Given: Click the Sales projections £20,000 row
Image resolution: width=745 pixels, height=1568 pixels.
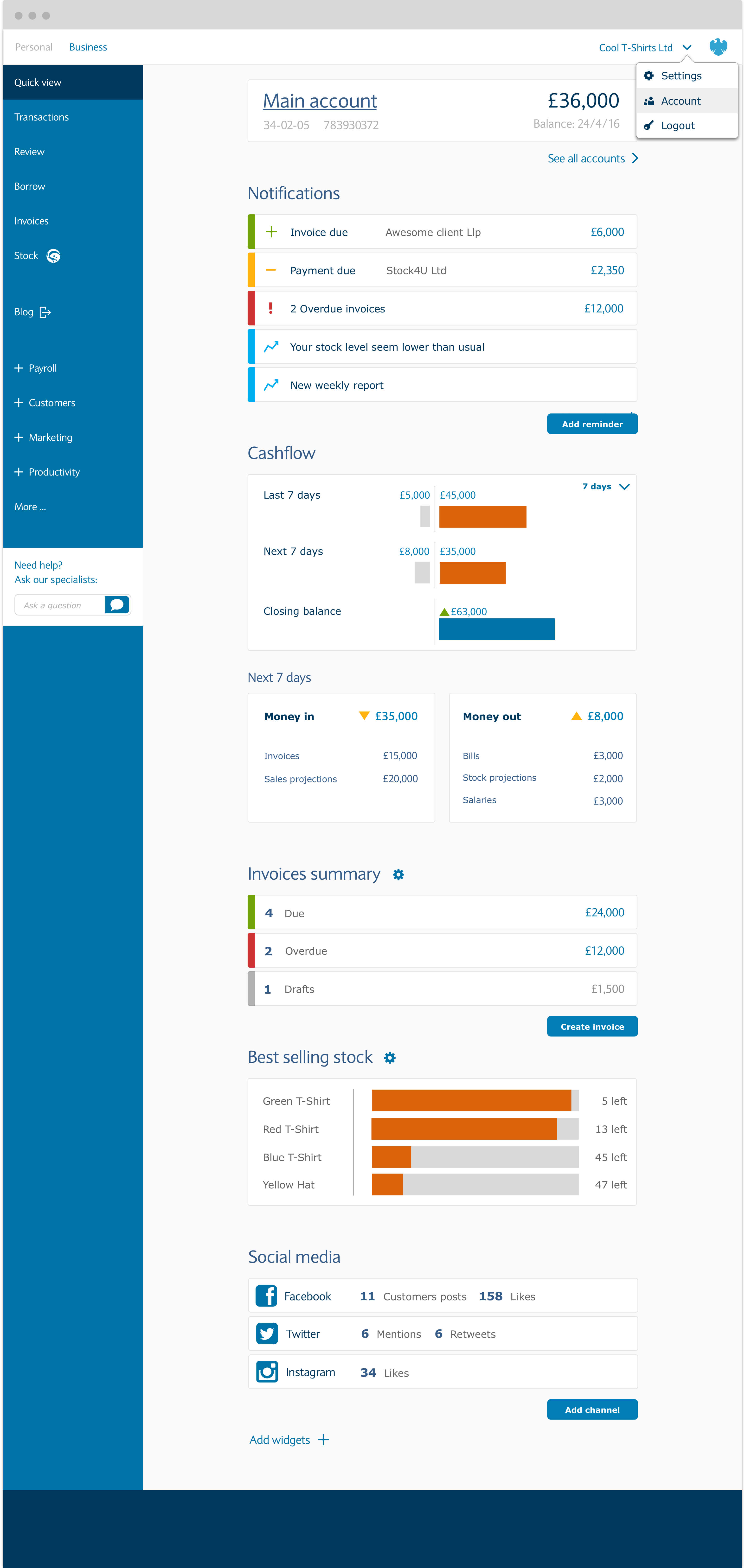Looking at the screenshot, I should click(341, 779).
